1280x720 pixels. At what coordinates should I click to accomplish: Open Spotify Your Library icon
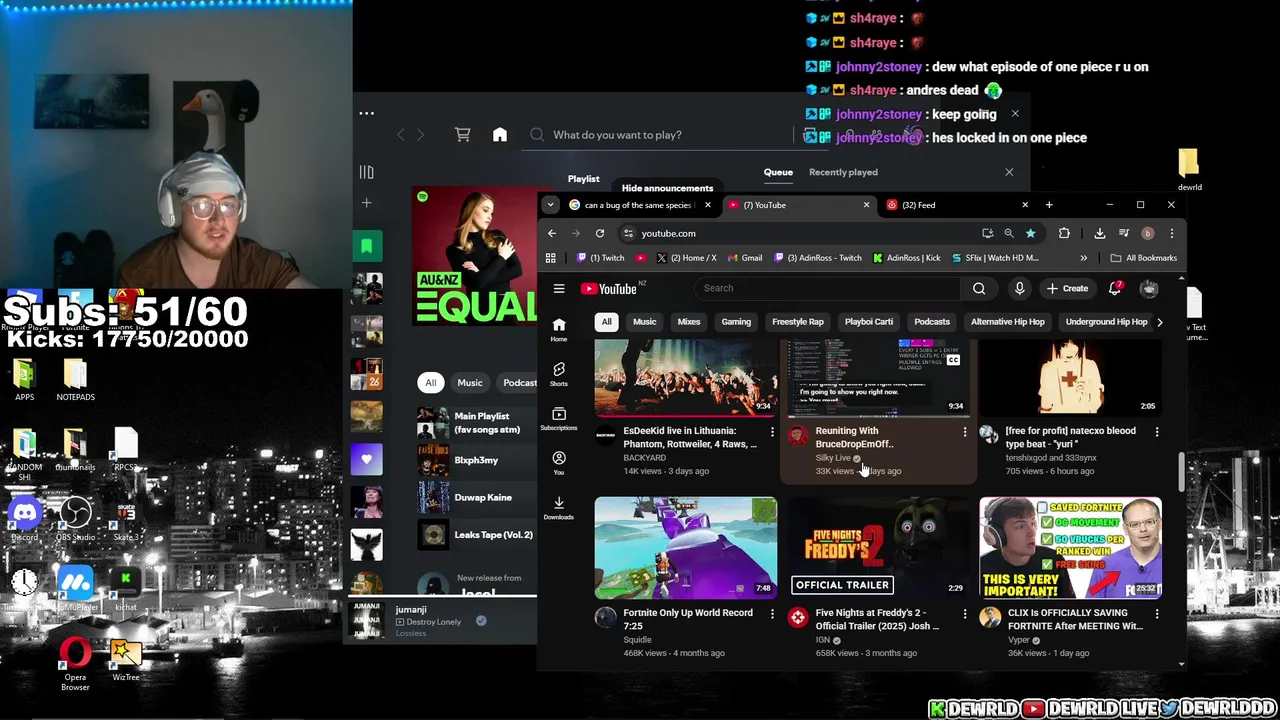pyautogui.click(x=366, y=172)
